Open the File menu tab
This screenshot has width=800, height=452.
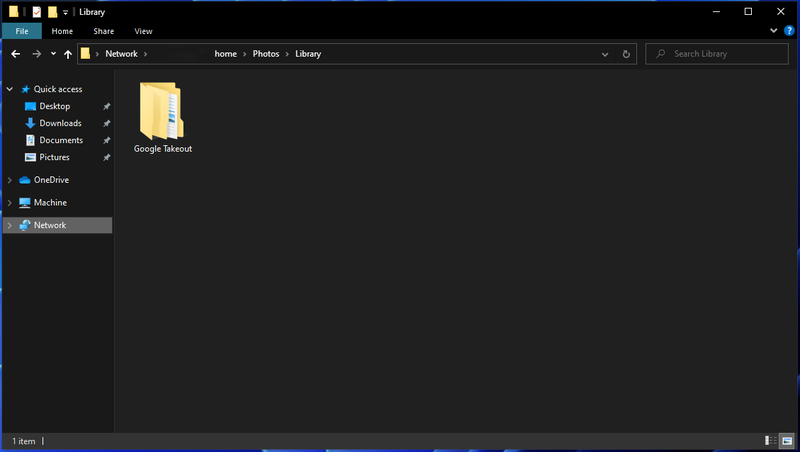pos(22,31)
